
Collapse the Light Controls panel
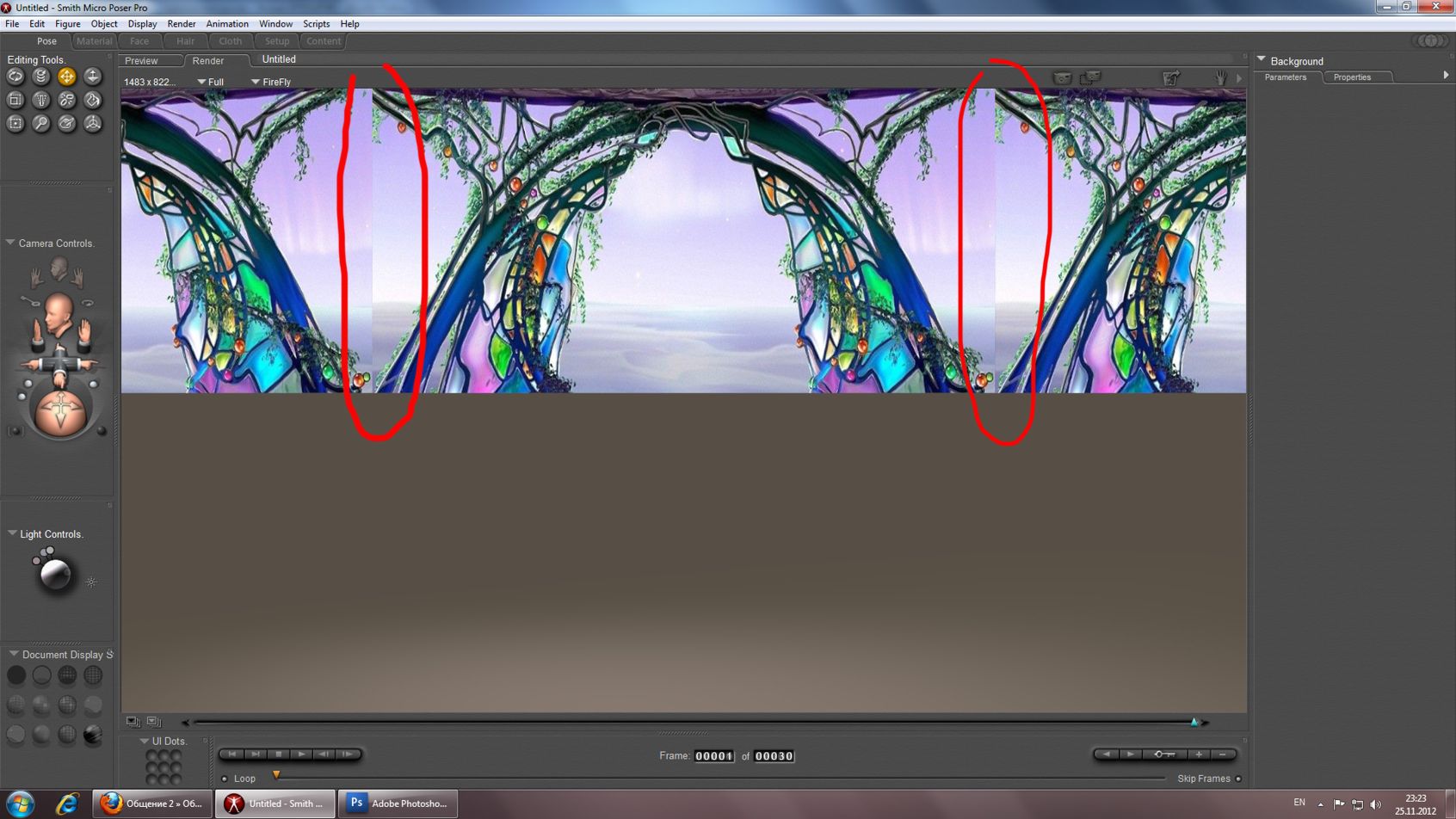pos(12,533)
